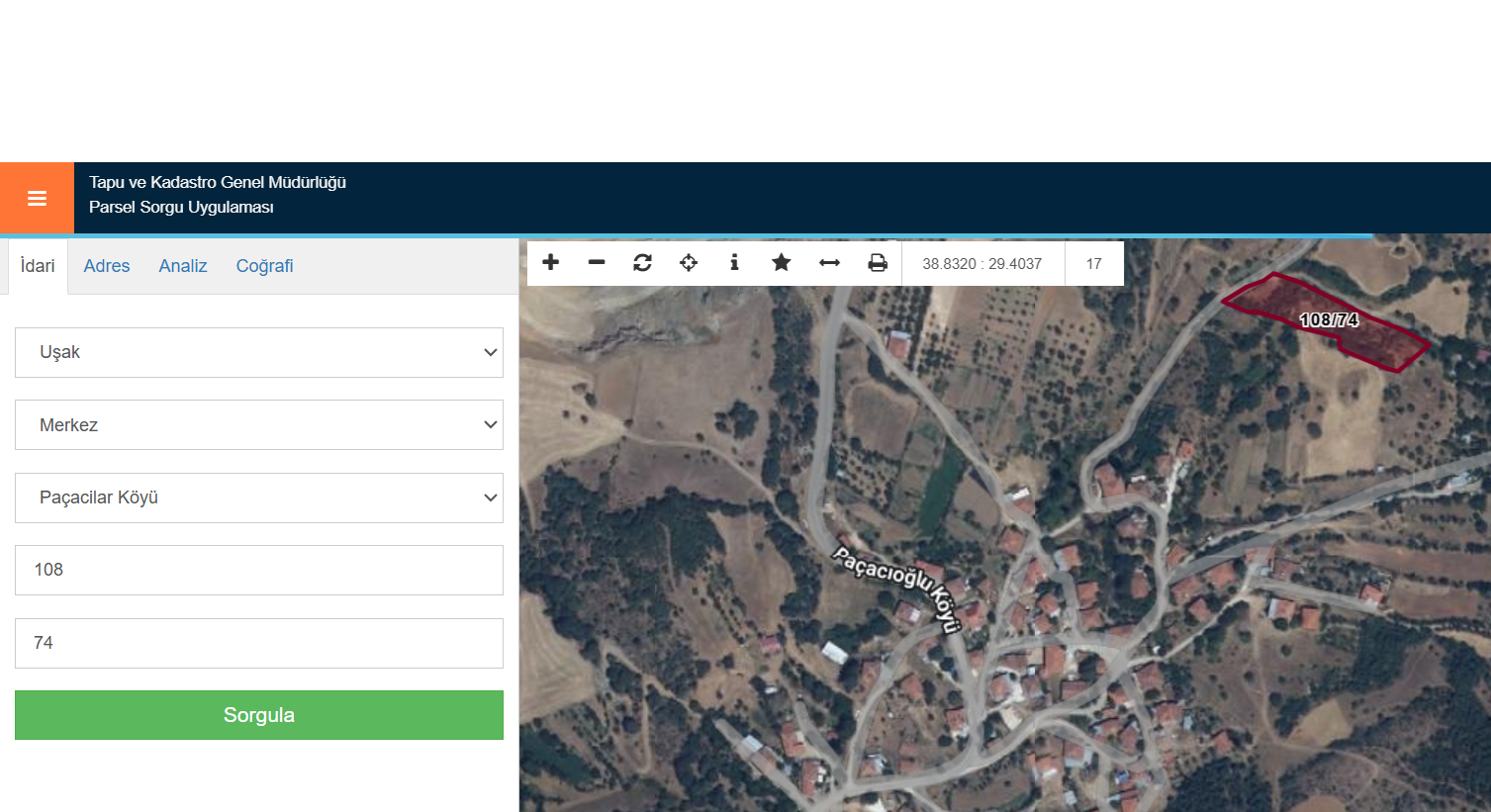
Task: Open the orange hamburger menu
Action: (37, 198)
